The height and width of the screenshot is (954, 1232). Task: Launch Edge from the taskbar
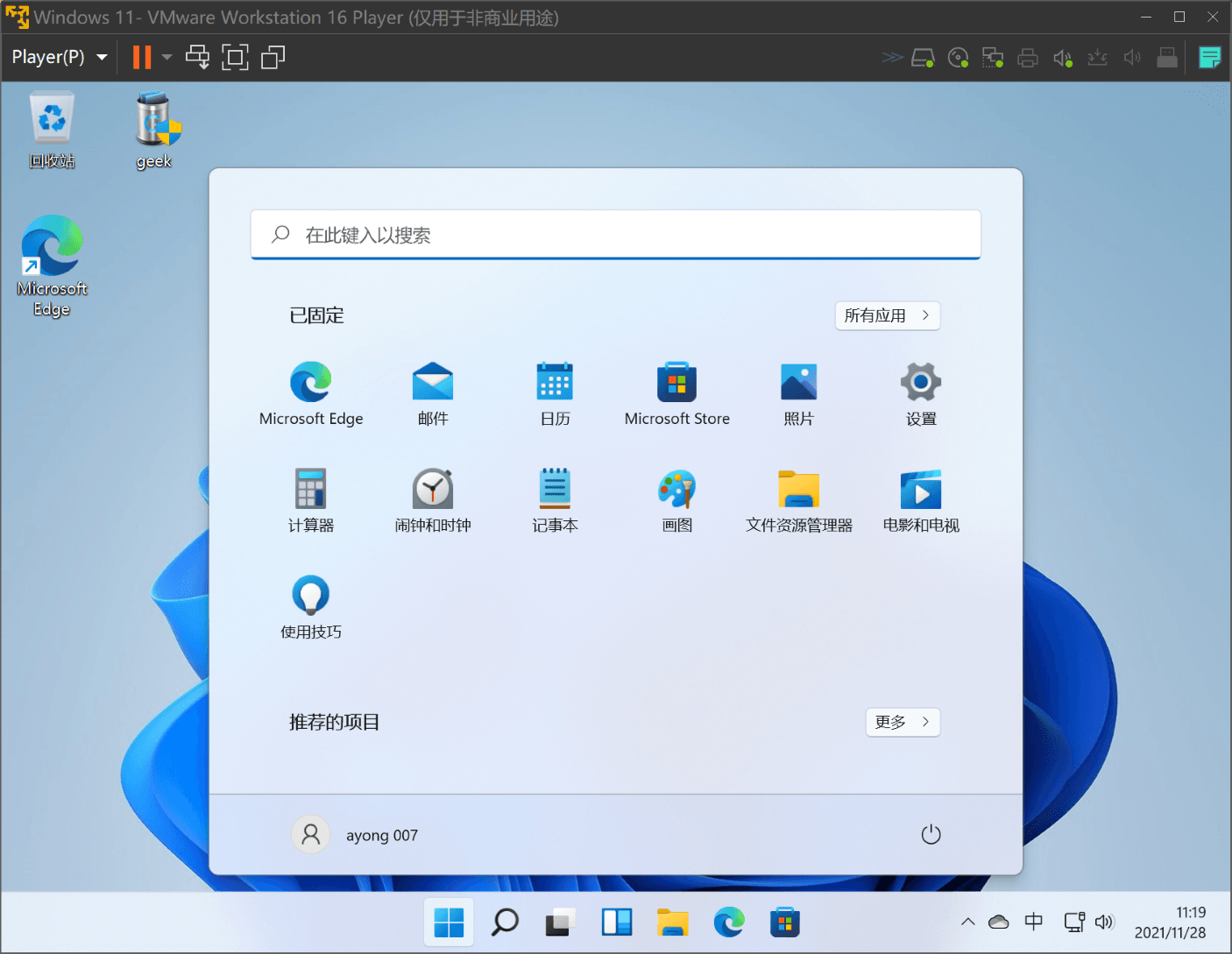tap(729, 922)
